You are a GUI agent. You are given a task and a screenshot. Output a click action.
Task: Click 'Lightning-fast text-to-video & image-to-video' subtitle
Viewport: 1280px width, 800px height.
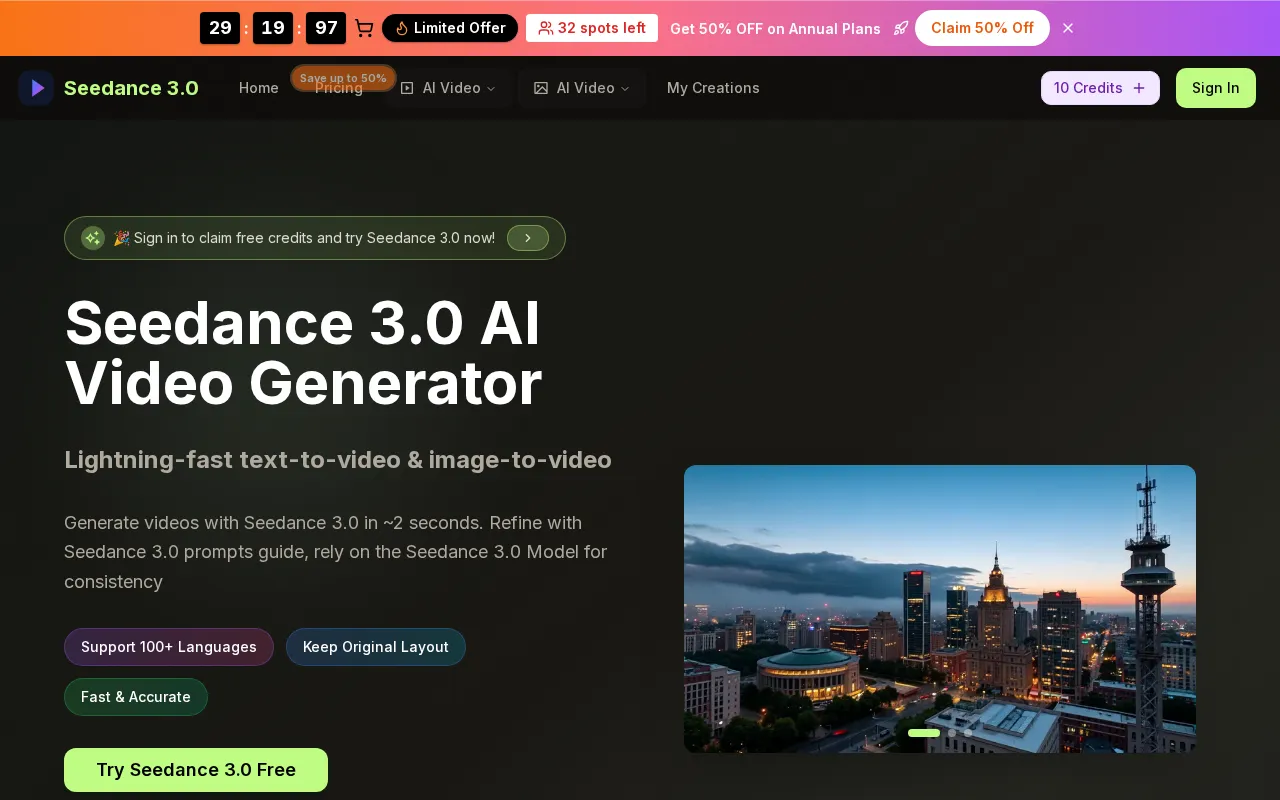point(338,460)
